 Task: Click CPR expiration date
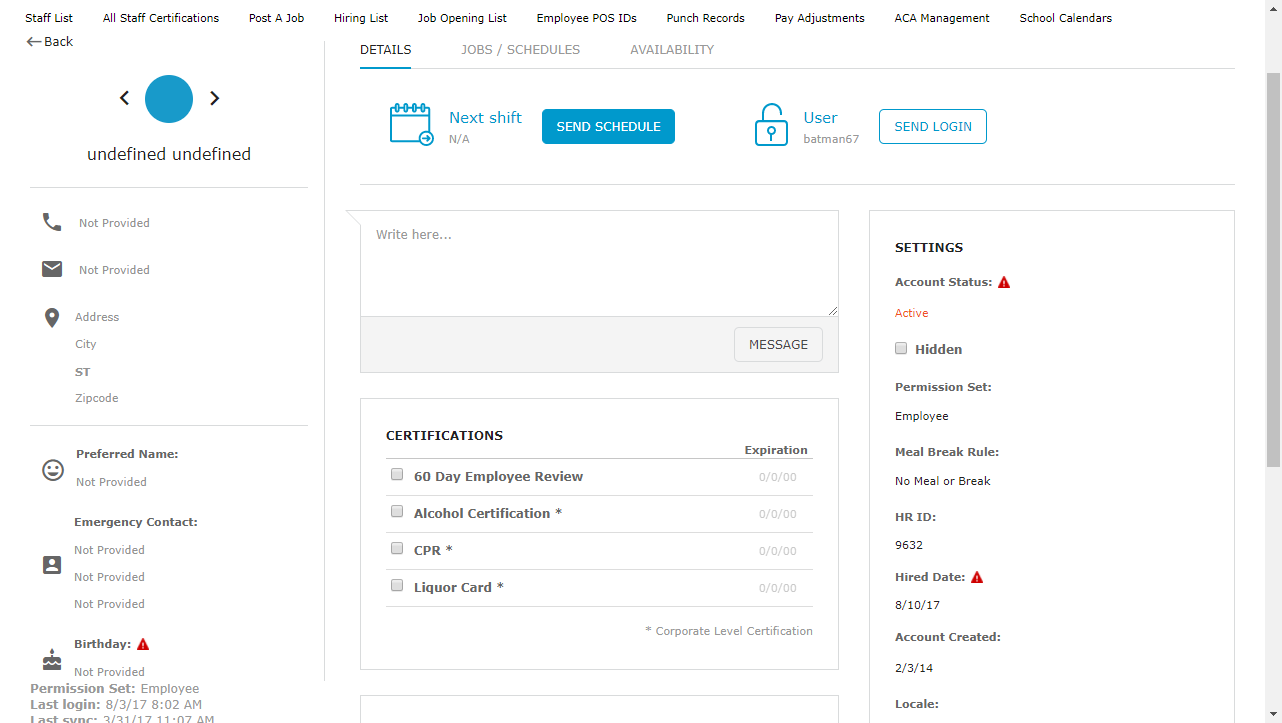[x=777, y=551]
